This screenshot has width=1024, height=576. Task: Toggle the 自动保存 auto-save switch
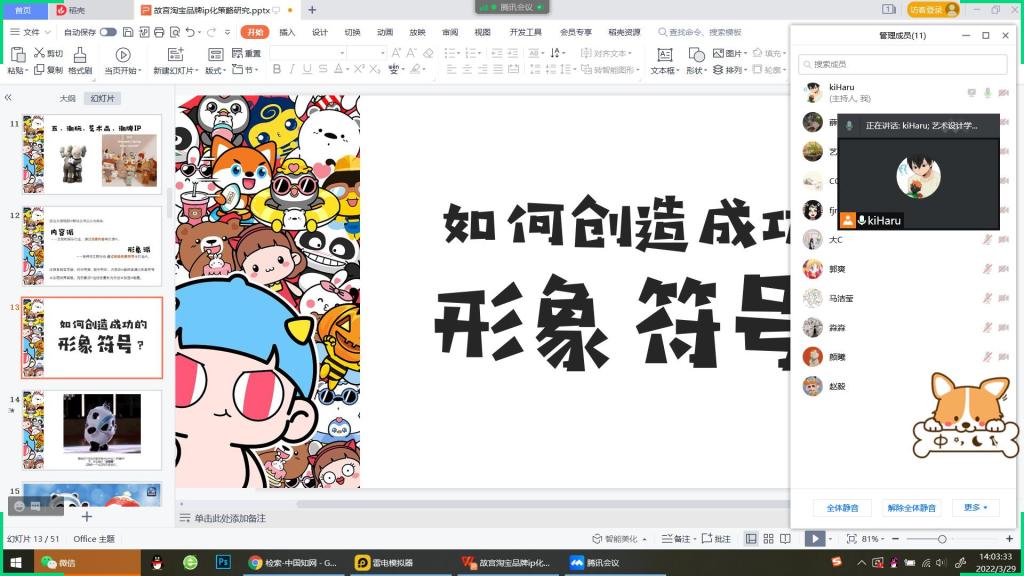108,32
